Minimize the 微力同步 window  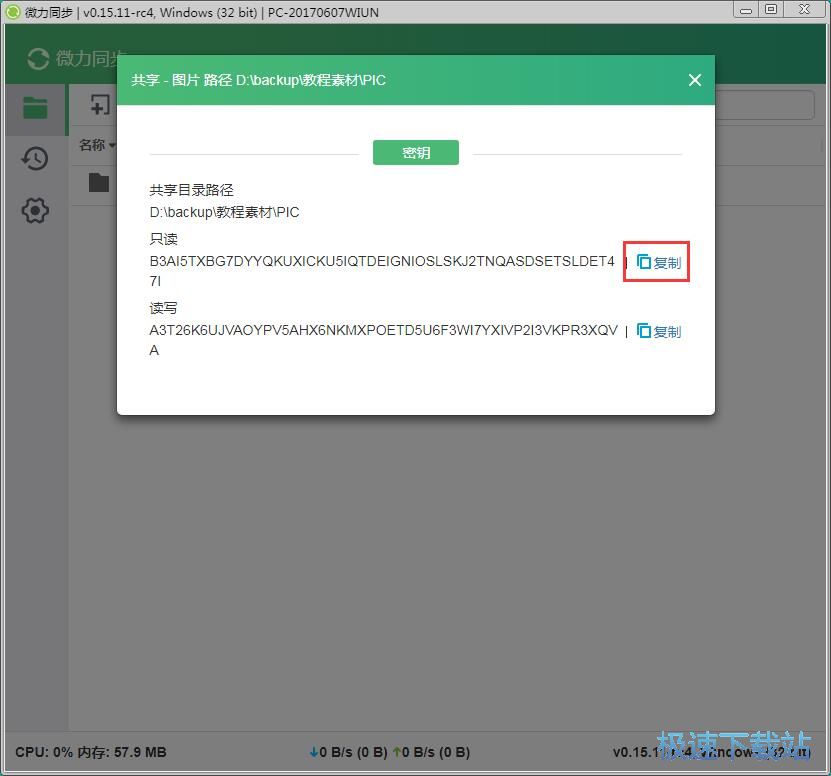point(746,10)
